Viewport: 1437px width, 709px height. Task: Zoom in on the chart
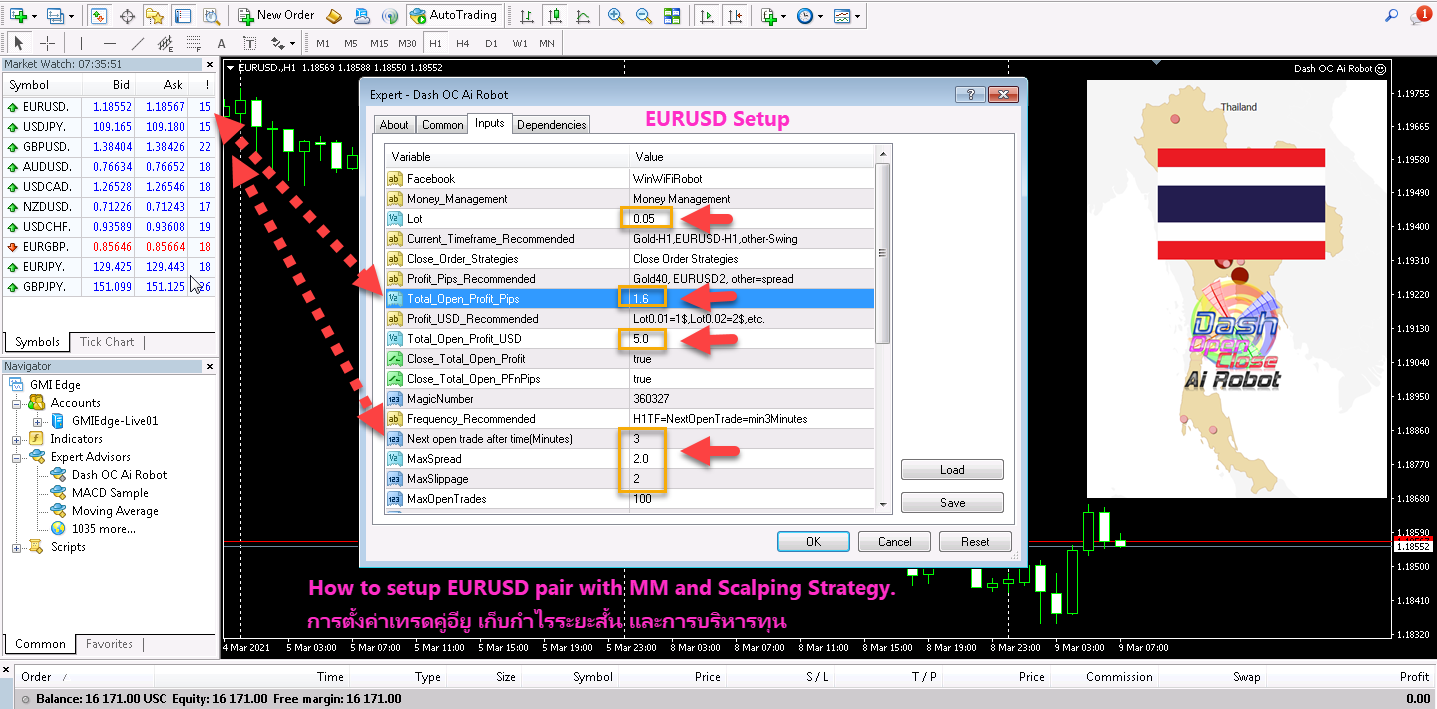(x=616, y=15)
